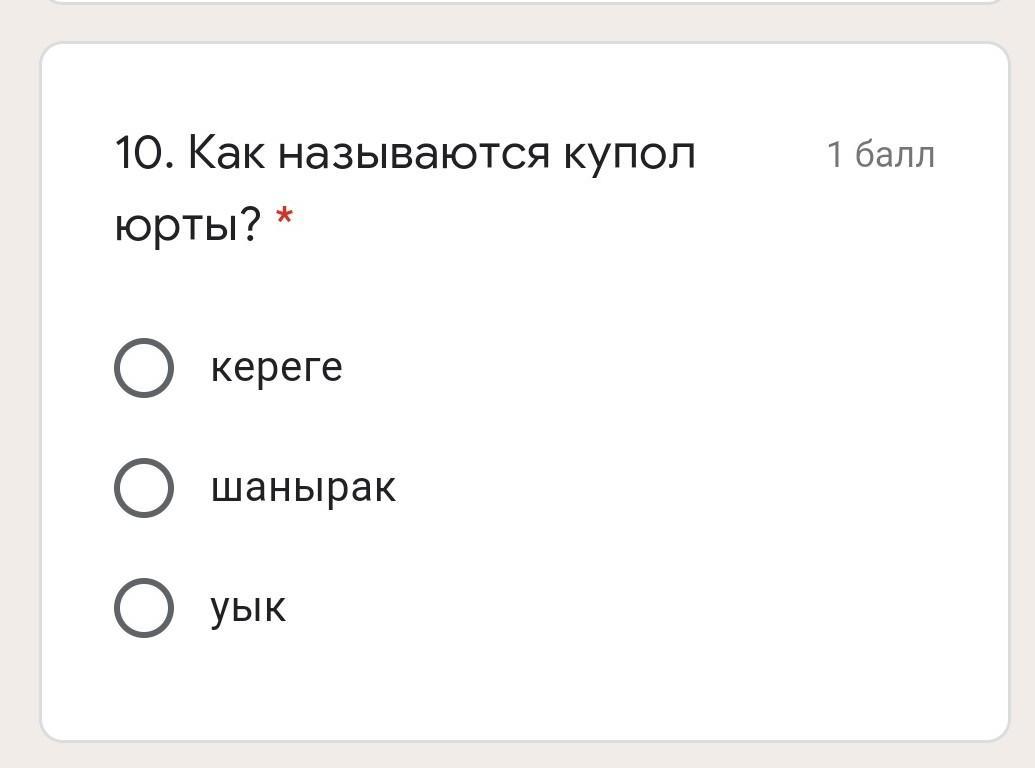
Task: Click the red required asterisk
Action: click(285, 218)
